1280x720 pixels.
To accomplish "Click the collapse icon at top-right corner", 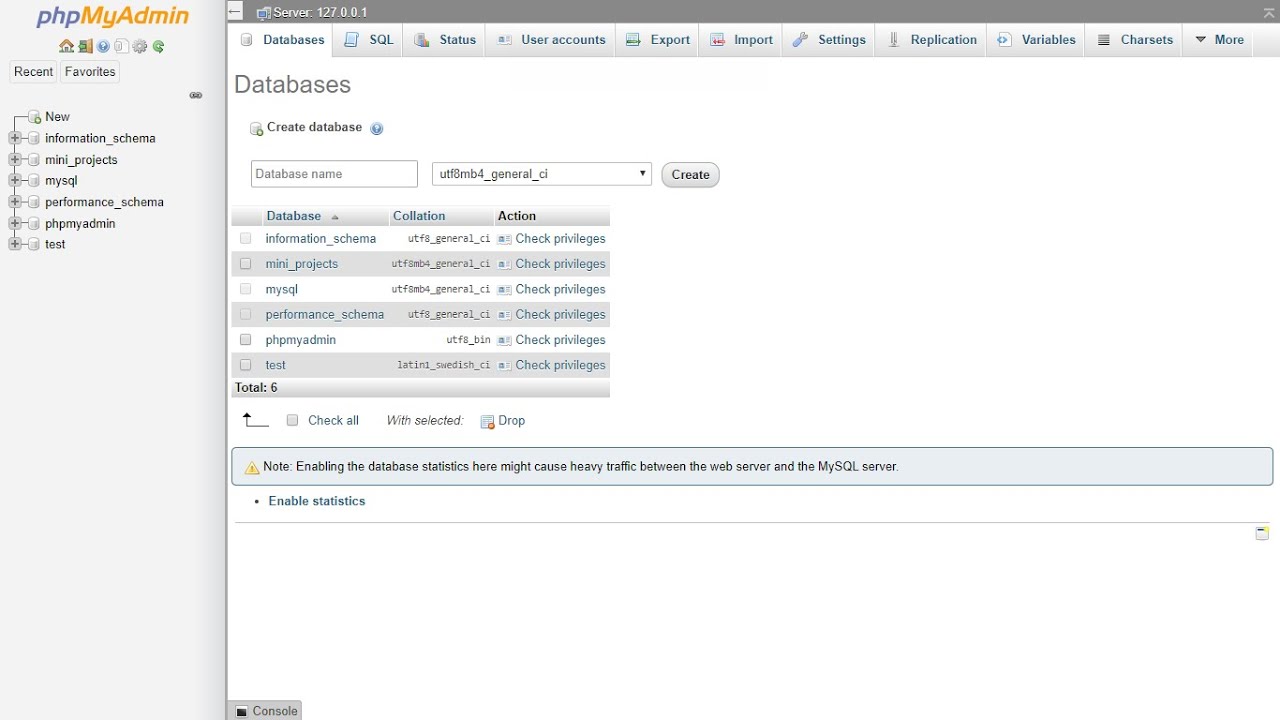I will [x=1269, y=12].
